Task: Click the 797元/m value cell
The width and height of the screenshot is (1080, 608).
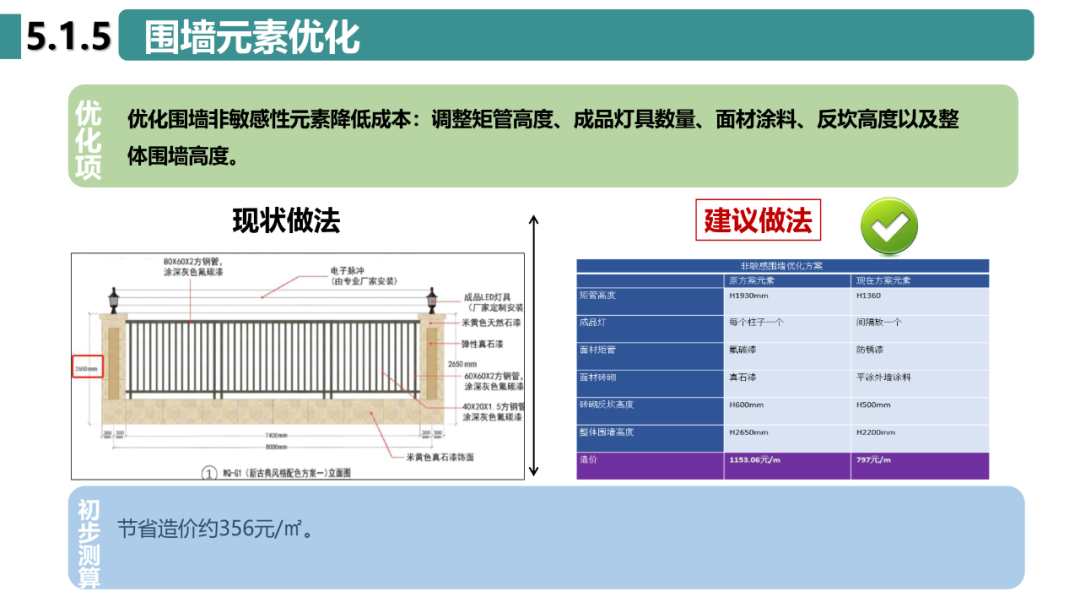Action: 875,462
